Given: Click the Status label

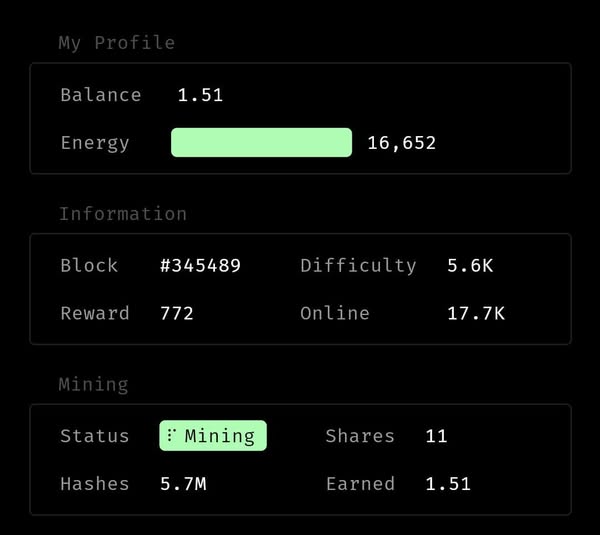Looking at the screenshot, I should click(x=95, y=436).
